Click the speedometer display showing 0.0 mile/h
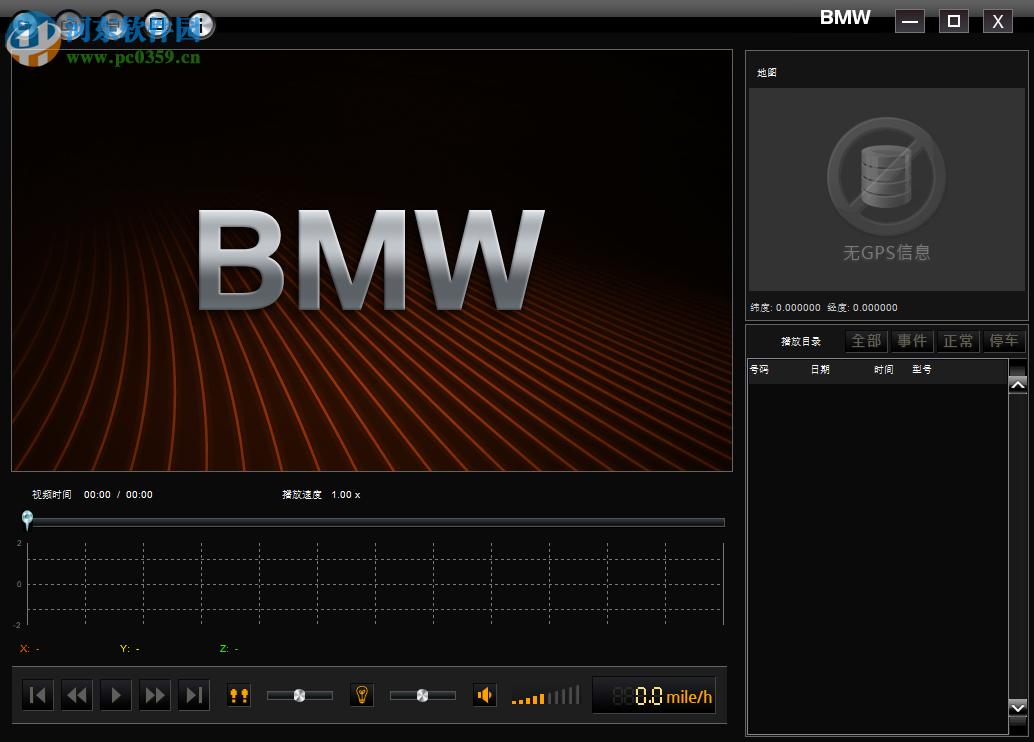The image size is (1034, 742). (654, 694)
